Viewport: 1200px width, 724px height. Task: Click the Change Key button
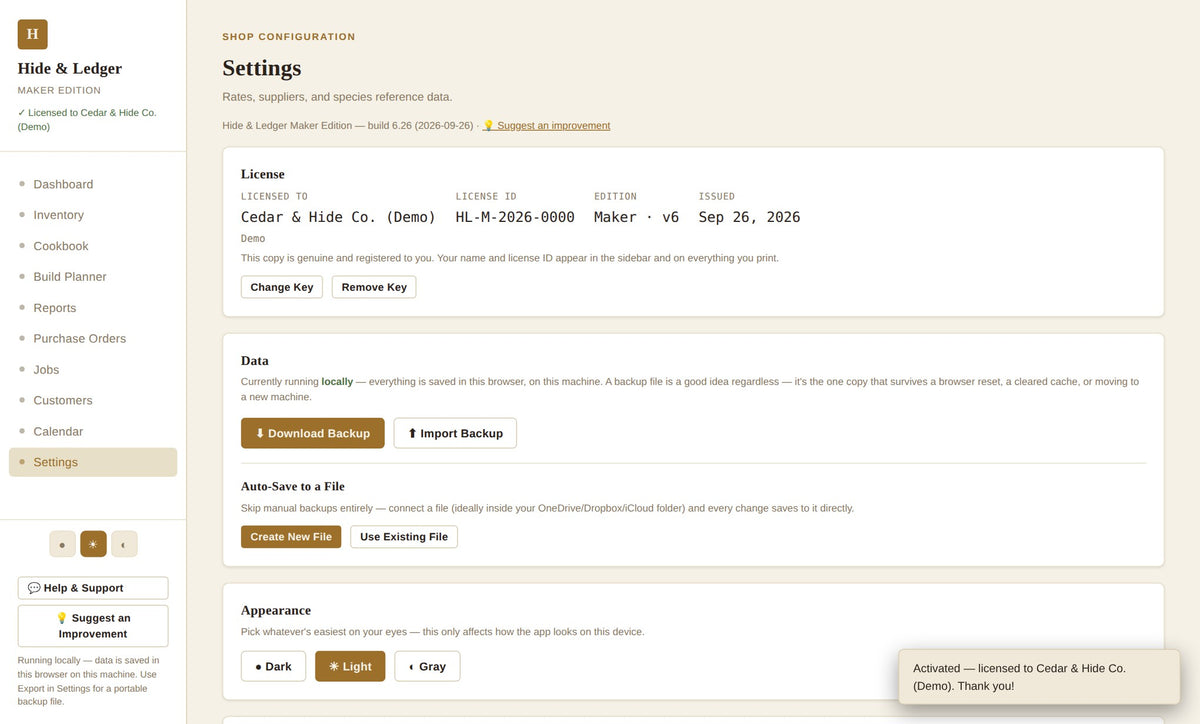[282, 287]
